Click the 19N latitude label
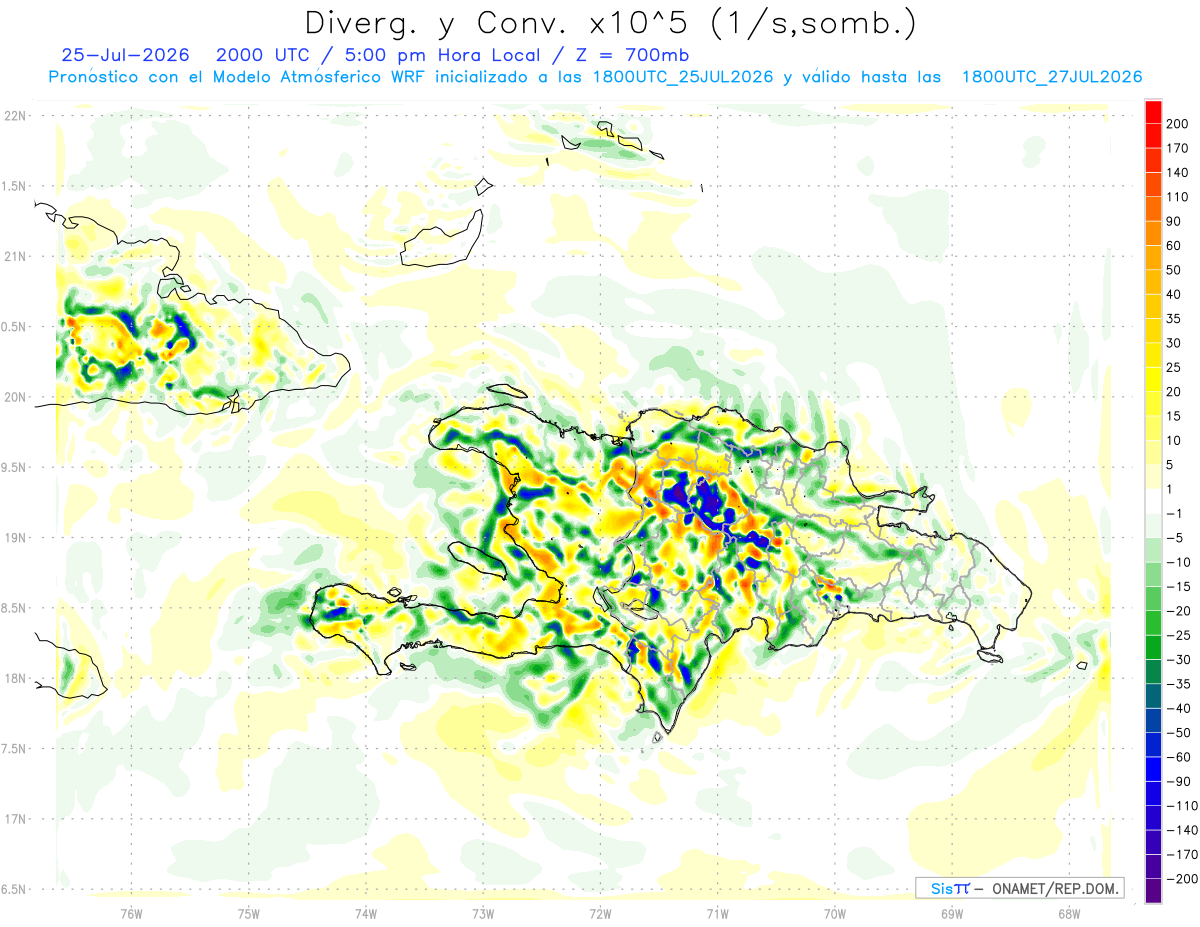The image size is (1200, 927). pyautogui.click(x=14, y=537)
